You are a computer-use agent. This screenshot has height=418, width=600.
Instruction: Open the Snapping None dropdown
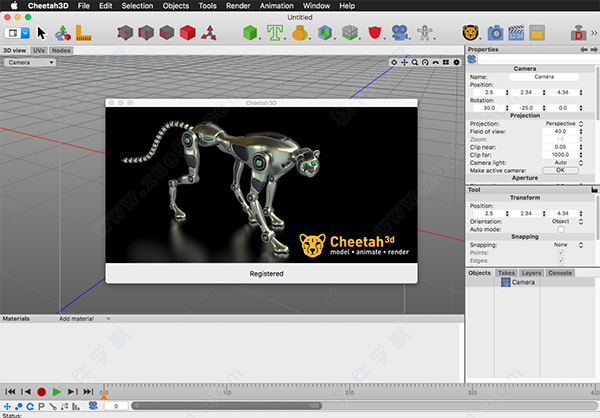pyautogui.click(x=563, y=245)
